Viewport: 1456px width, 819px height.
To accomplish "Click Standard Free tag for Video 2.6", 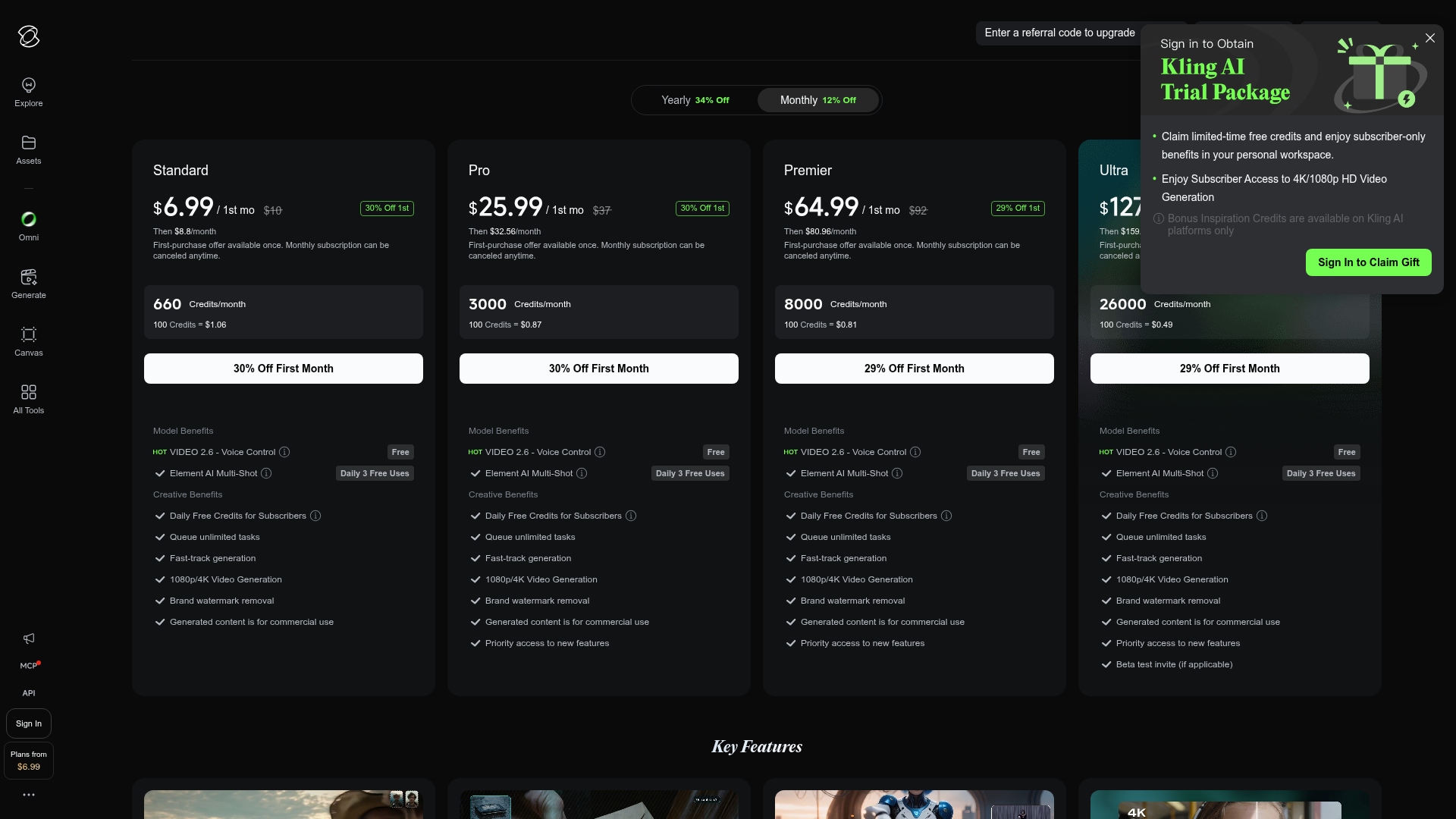I will [x=400, y=452].
